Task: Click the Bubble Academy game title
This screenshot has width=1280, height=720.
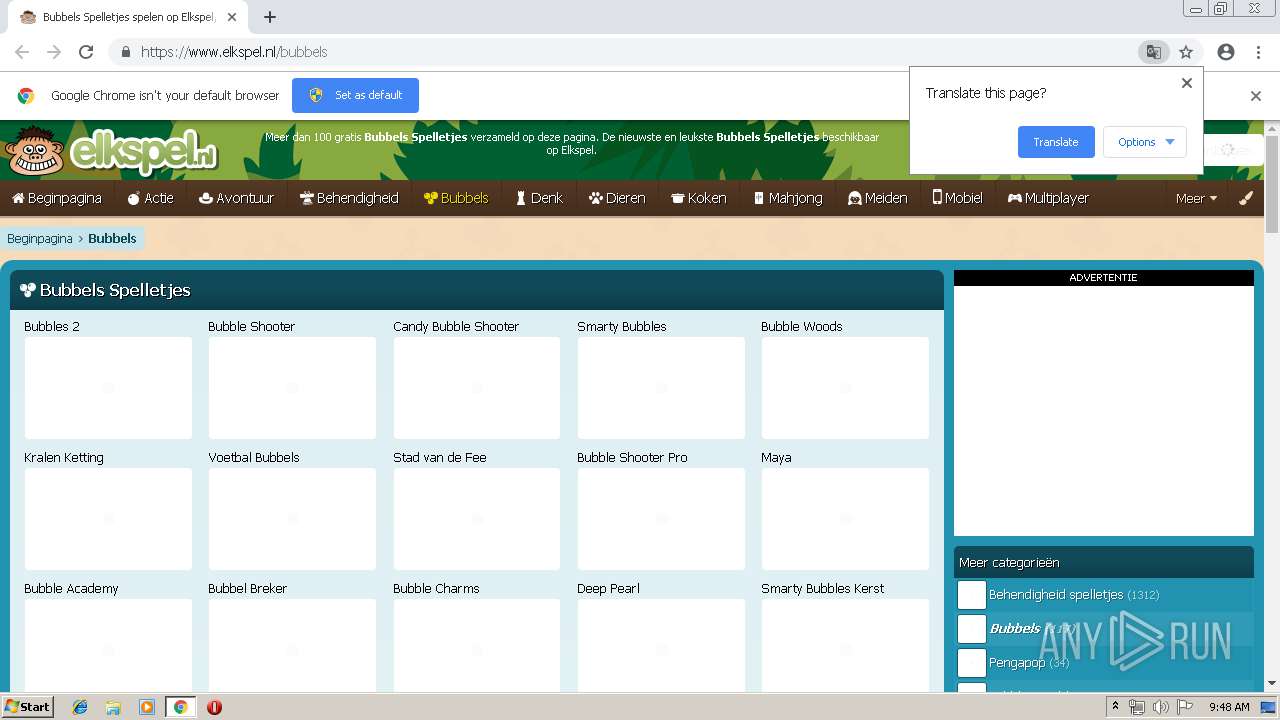Action: 71,589
